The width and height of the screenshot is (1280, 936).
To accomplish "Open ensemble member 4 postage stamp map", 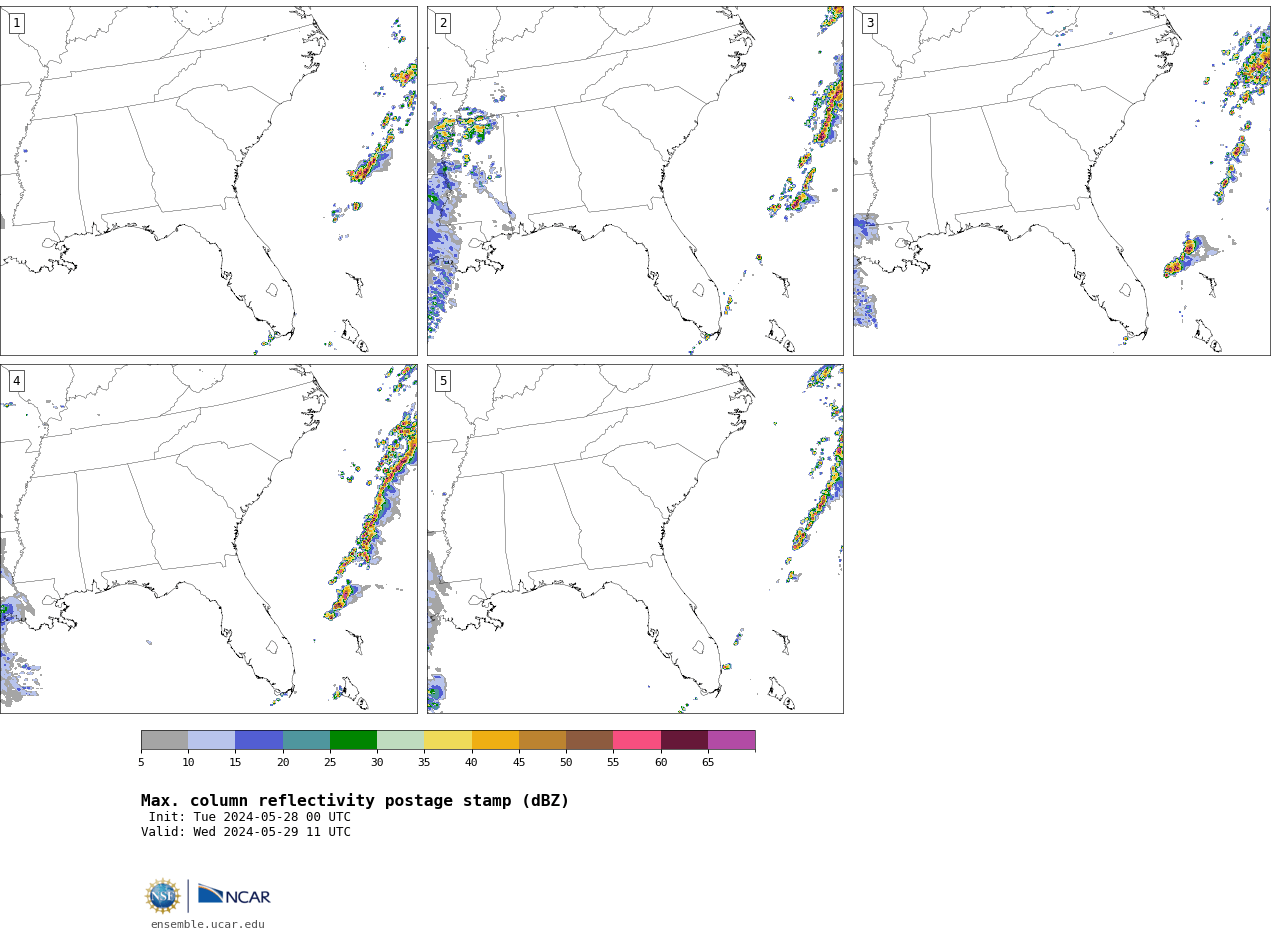I will point(208,539).
